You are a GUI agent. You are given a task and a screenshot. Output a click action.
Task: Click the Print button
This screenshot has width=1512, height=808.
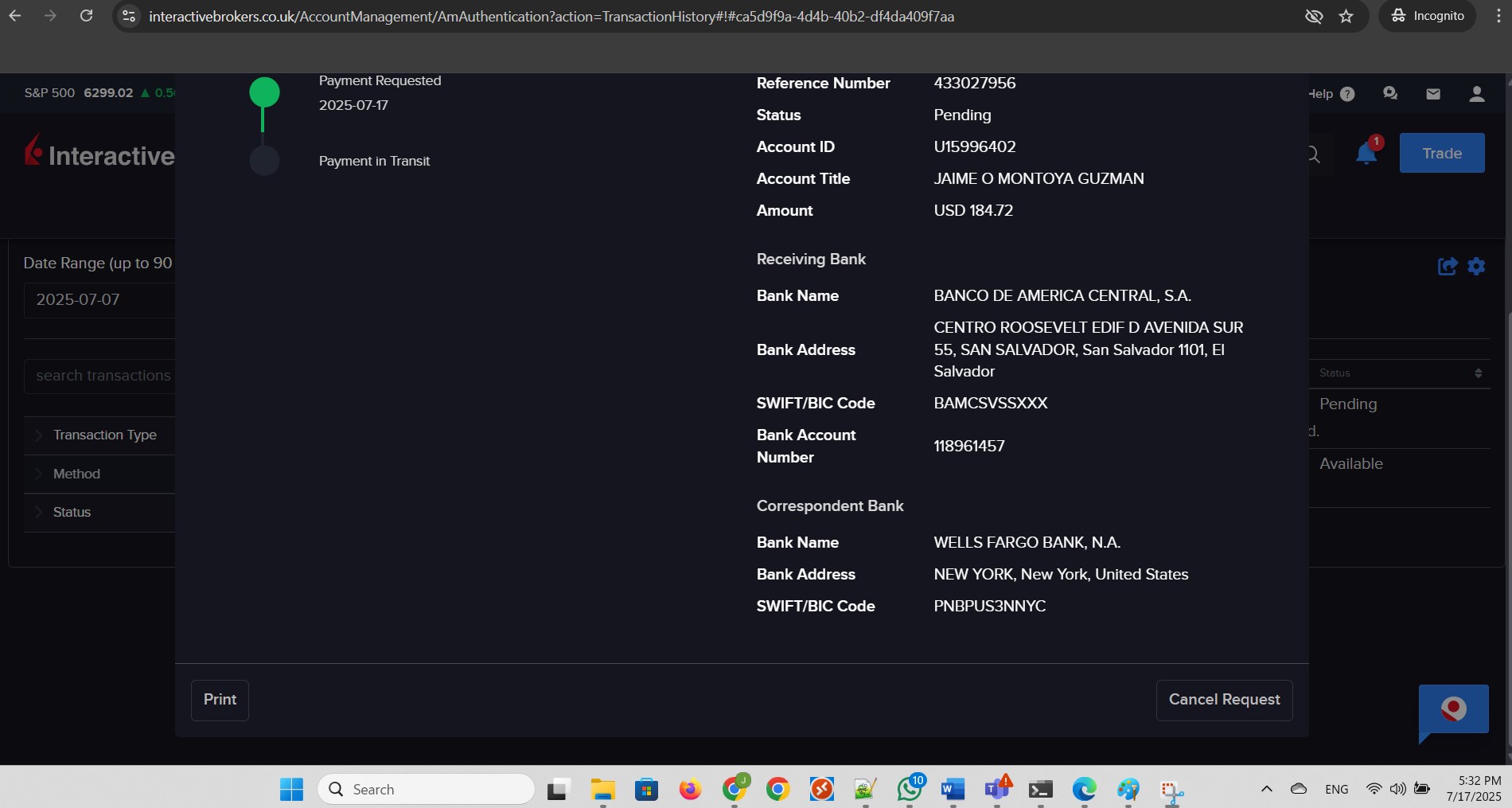click(x=220, y=700)
